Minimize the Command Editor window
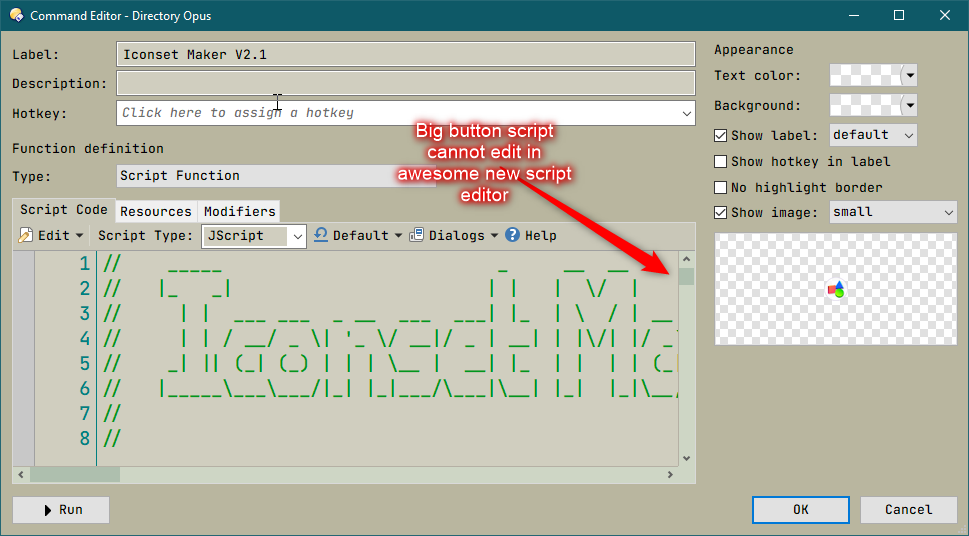Image resolution: width=969 pixels, height=536 pixels. 854,15
